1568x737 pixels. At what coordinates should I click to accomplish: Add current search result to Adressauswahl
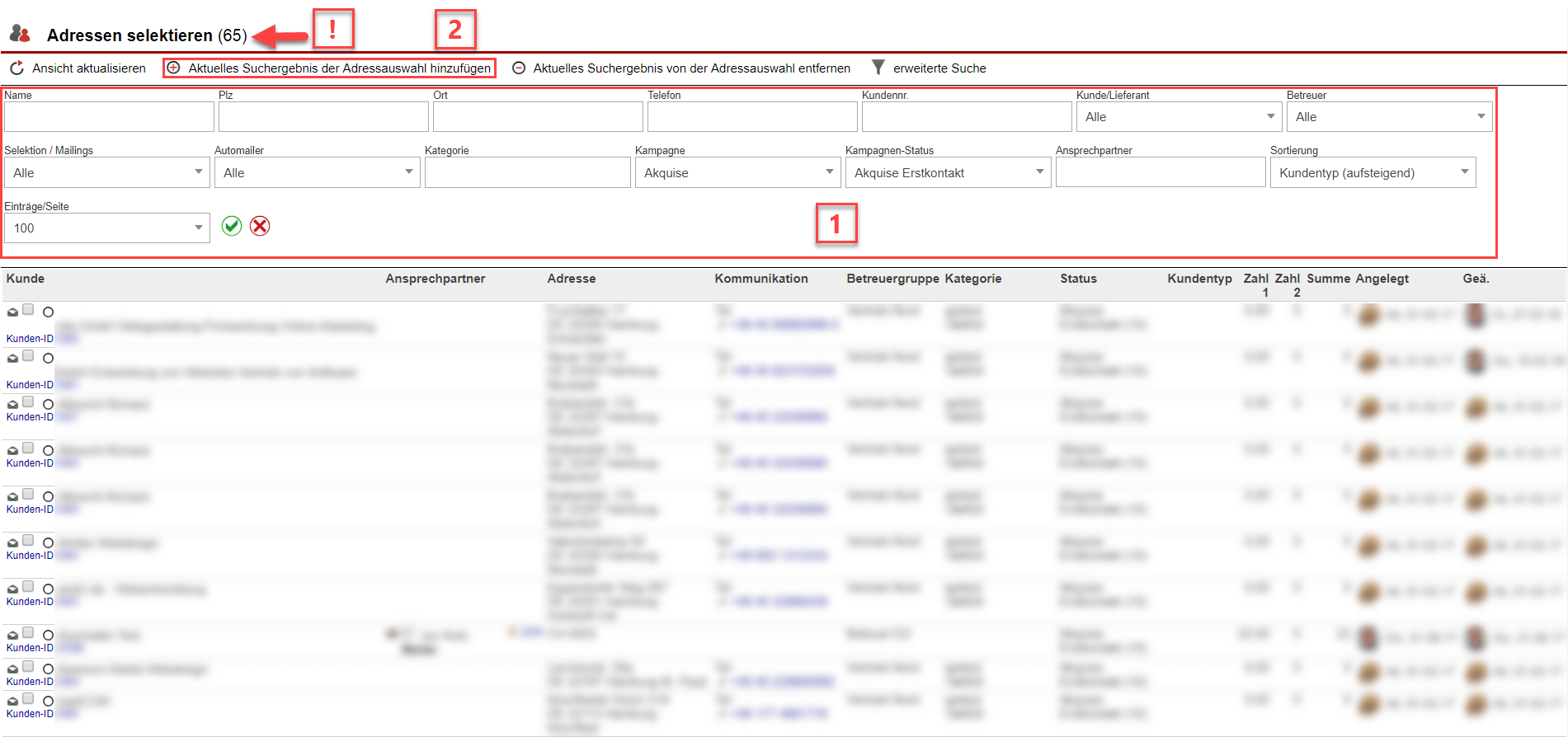329,68
